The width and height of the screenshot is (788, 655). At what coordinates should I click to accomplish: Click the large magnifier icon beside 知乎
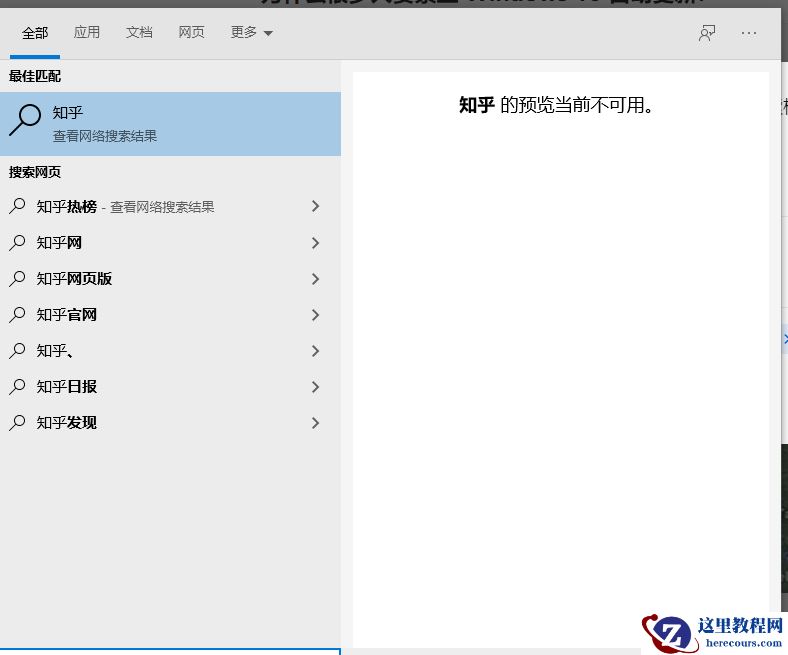[x=25, y=120]
